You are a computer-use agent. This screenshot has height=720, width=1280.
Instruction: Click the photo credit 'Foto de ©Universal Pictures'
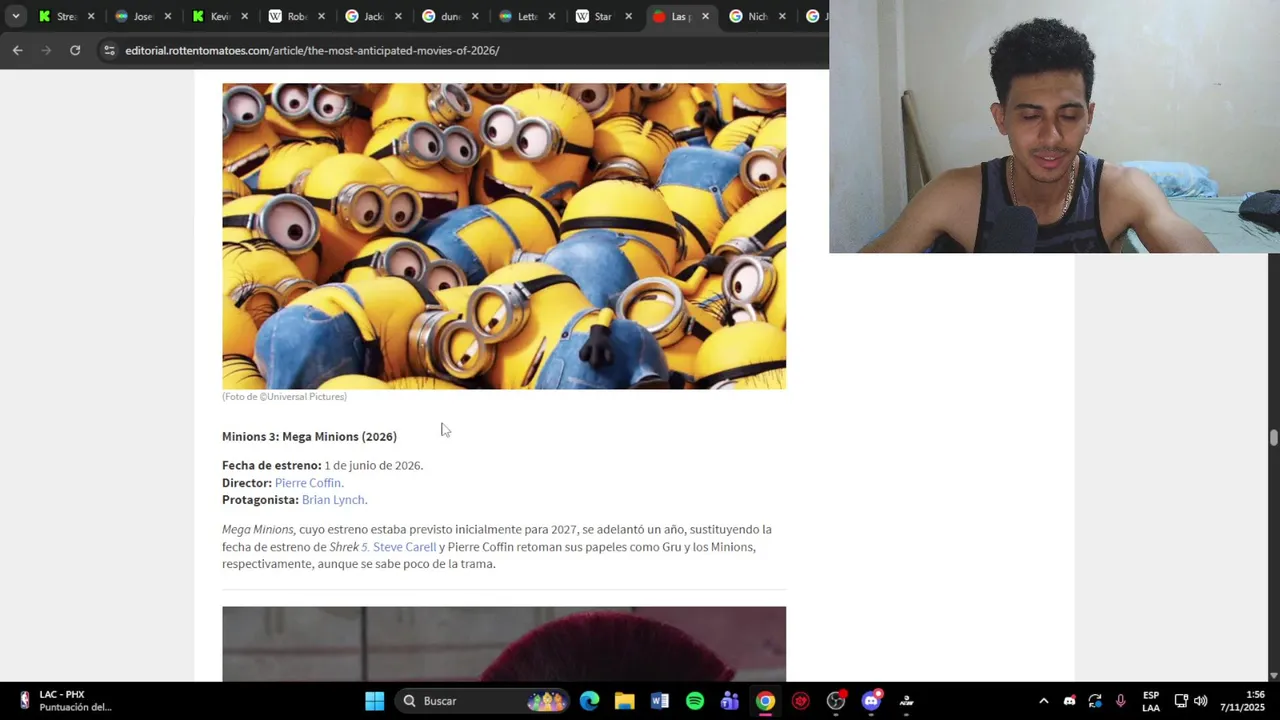pyautogui.click(x=284, y=397)
